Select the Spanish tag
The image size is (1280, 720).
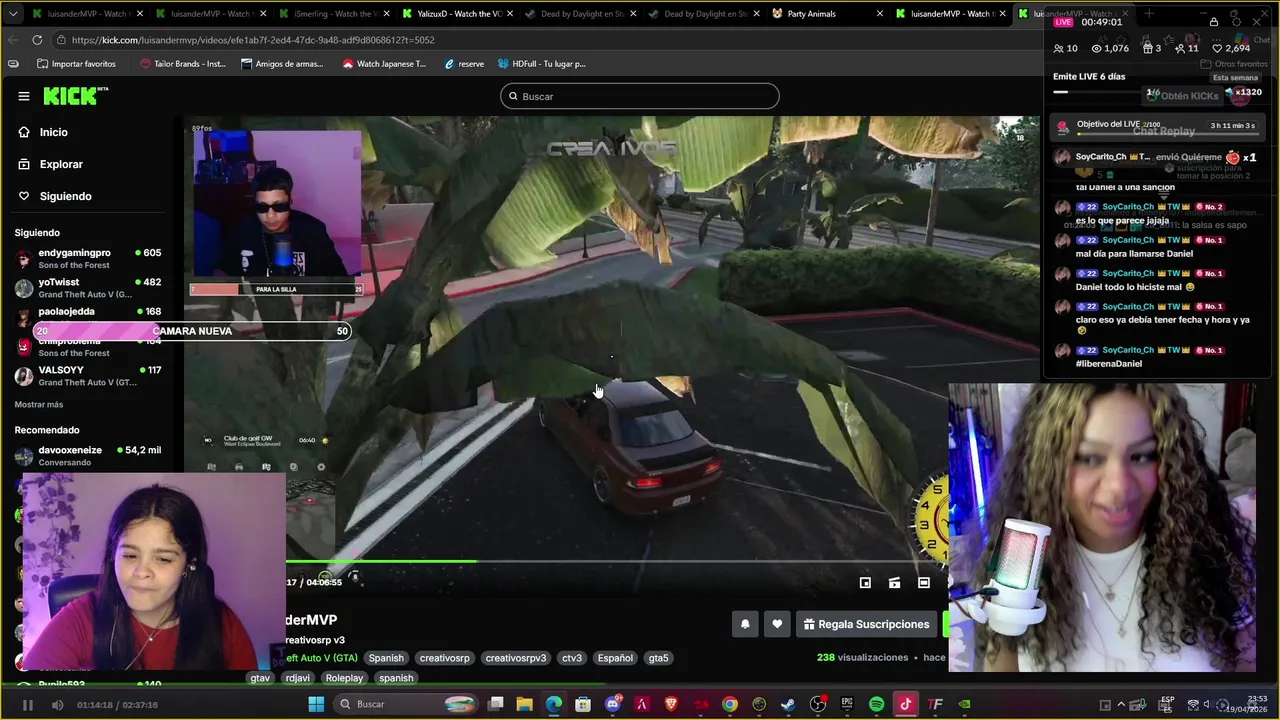tap(386, 658)
